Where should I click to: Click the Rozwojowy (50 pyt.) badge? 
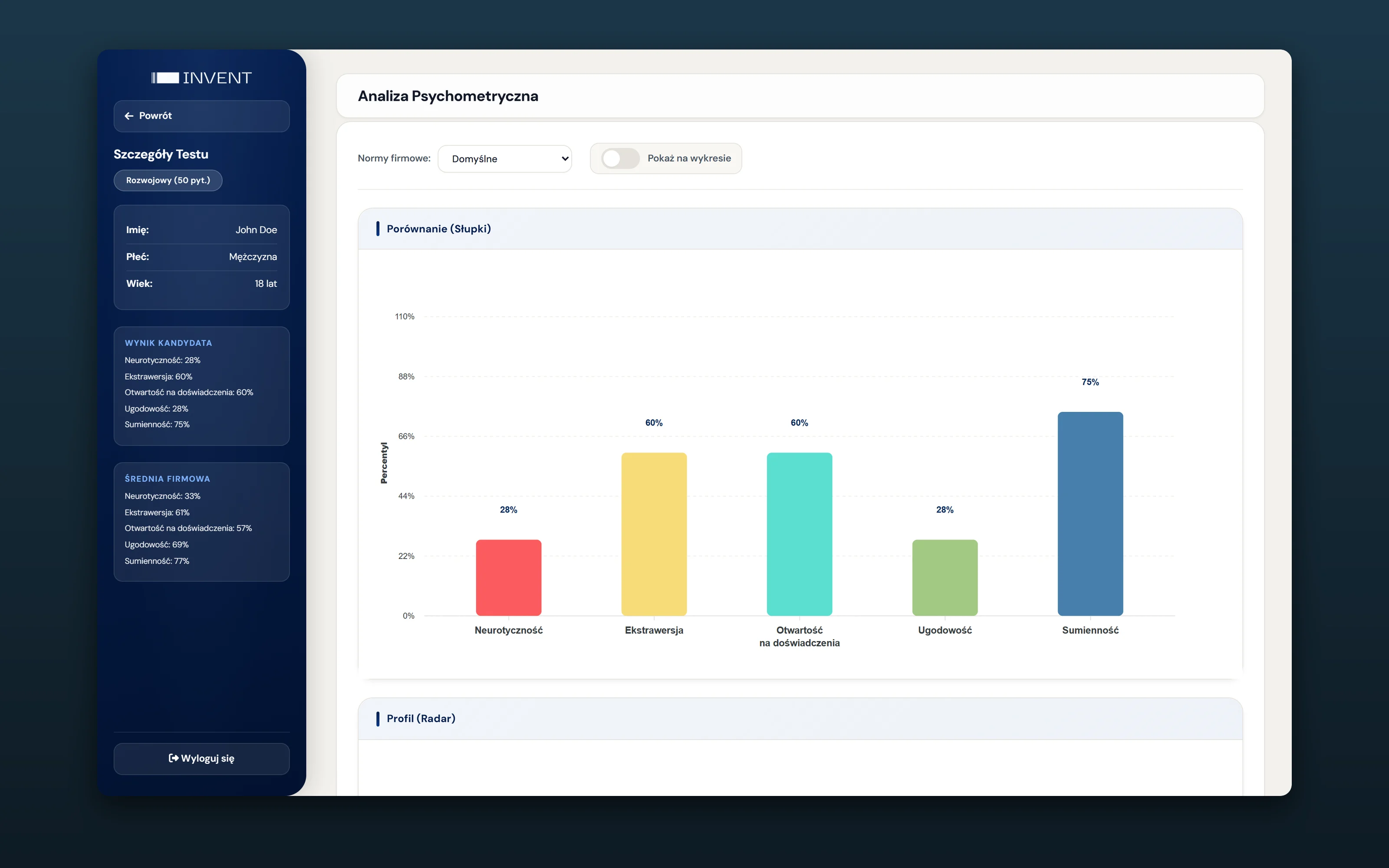[x=168, y=180]
